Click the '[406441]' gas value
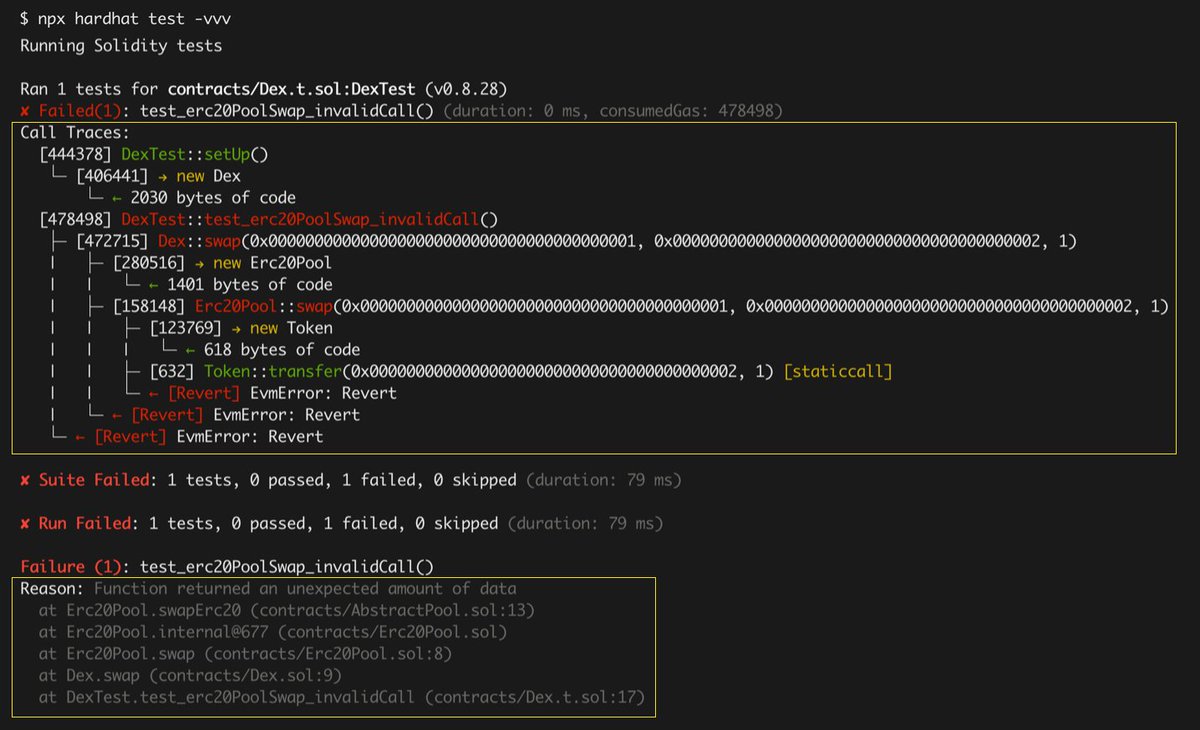Screen dimensions: 1200x730 coord(112,176)
